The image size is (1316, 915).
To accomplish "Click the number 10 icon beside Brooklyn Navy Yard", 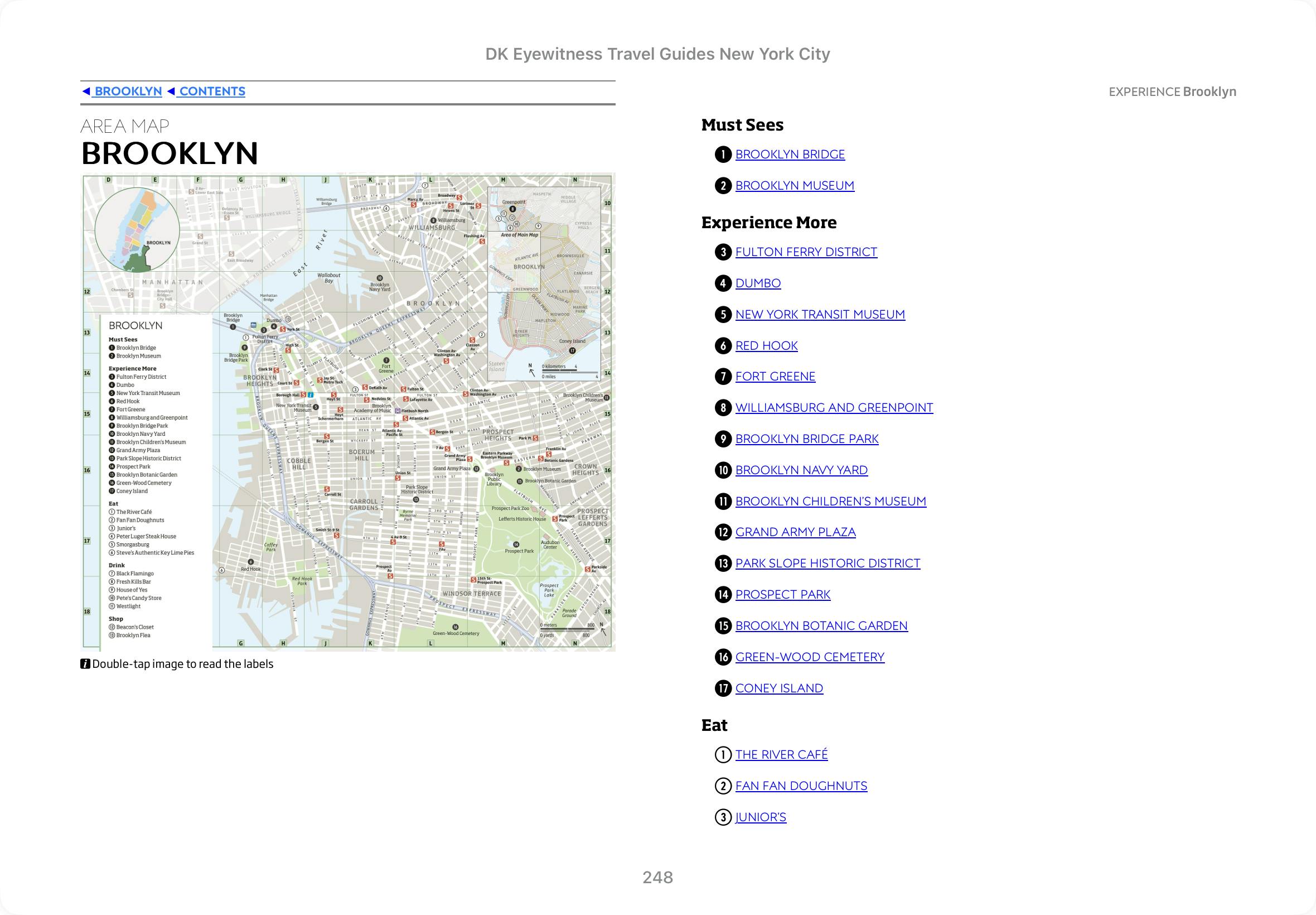I will pyautogui.click(x=723, y=470).
